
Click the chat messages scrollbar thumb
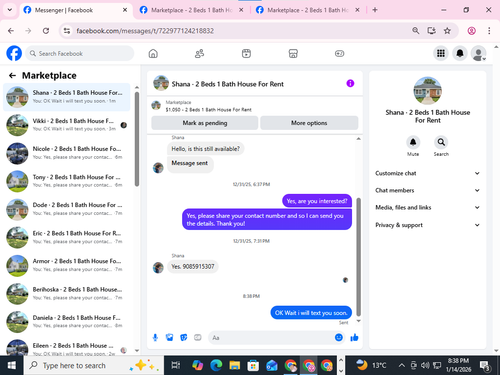coord(359,257)
